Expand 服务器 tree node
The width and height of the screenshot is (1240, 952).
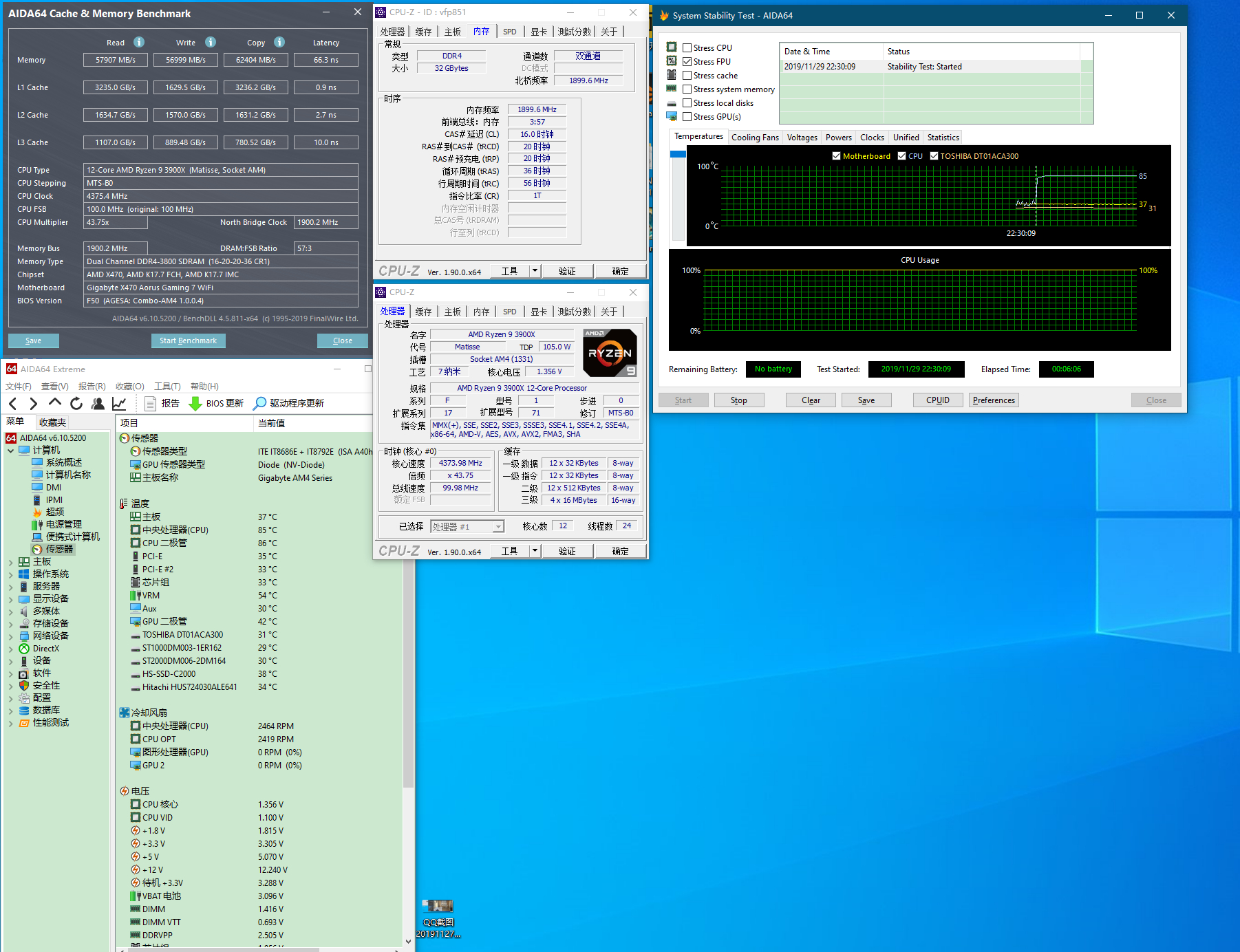pyautogui.click(x=10, y=587)
